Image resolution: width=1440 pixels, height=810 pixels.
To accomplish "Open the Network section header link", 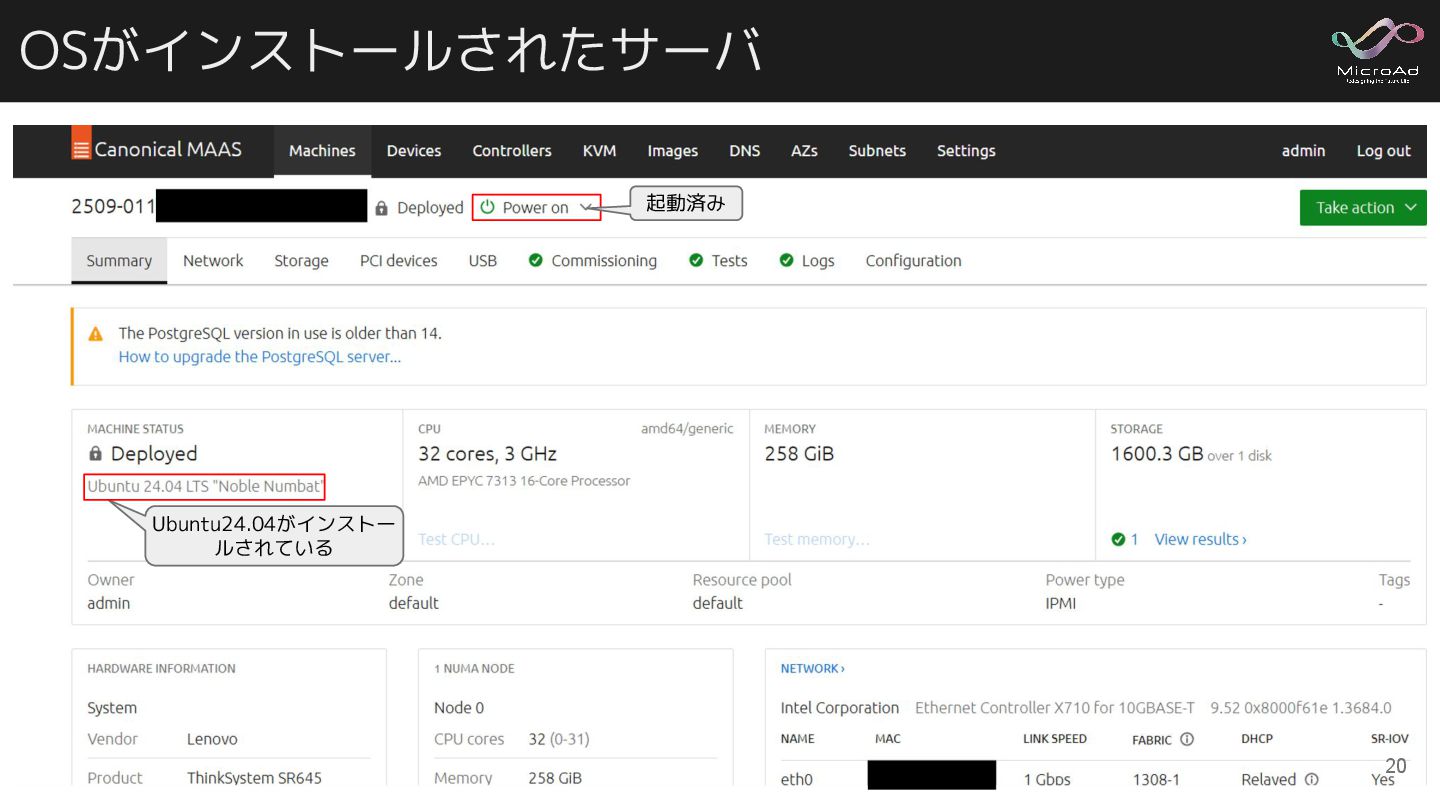I will (812, 668).
